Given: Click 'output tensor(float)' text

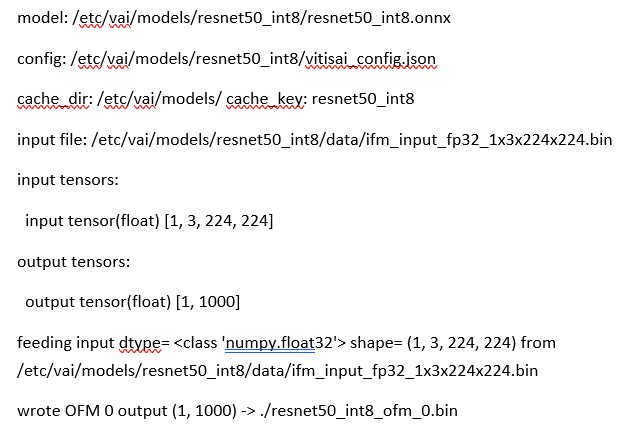Looking at the screenshot, I should tap(98, 302).
